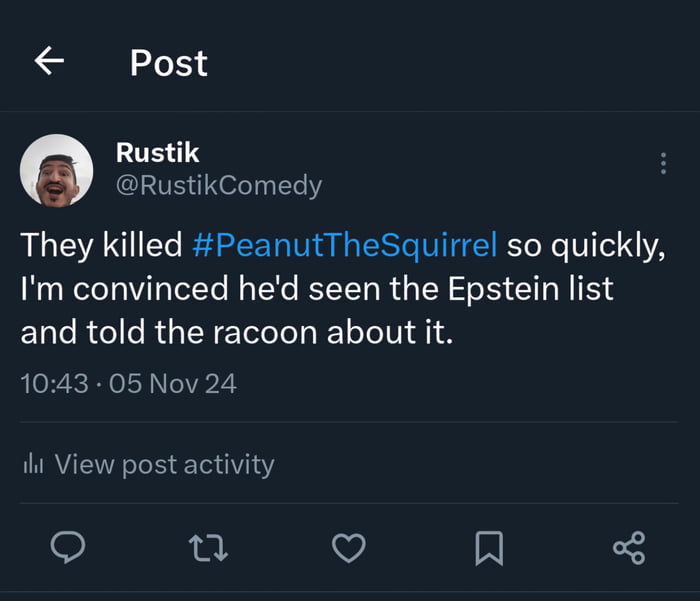Go back using the left arrow

coord(49,62)
